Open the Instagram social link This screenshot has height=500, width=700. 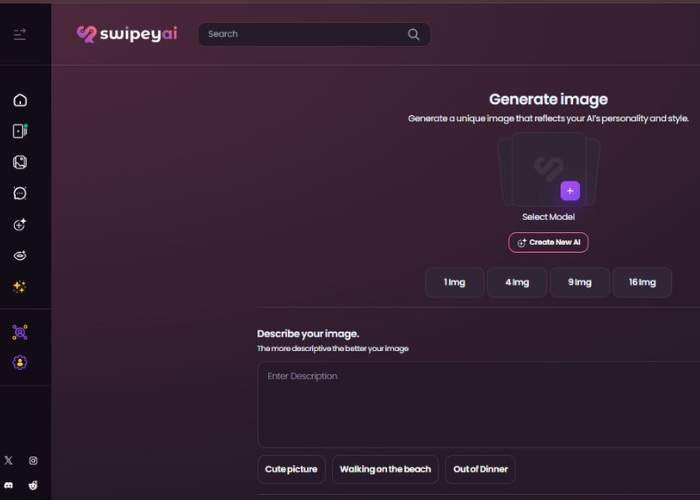pos(33,460)
